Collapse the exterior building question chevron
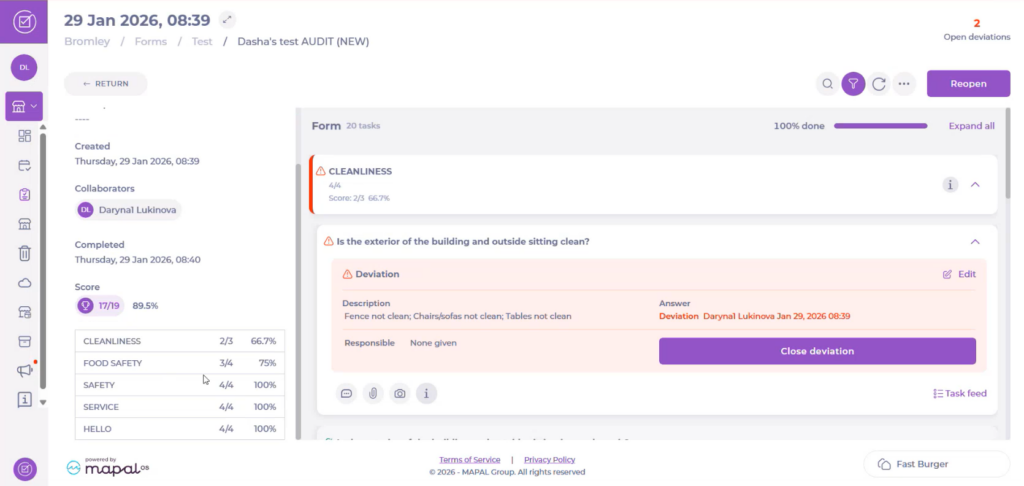This screenshot has height=486, width=1024. (975, 241)
